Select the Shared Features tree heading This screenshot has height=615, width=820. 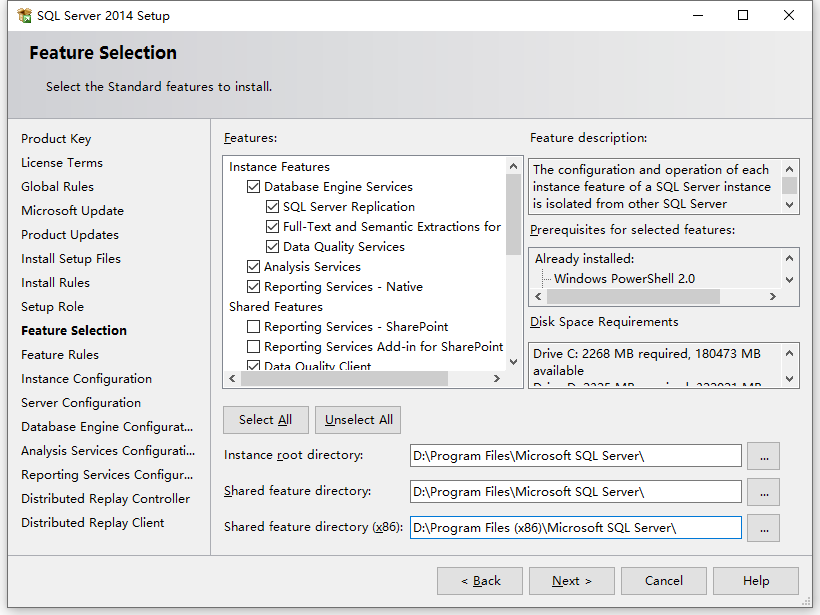[x=276, y=306]
